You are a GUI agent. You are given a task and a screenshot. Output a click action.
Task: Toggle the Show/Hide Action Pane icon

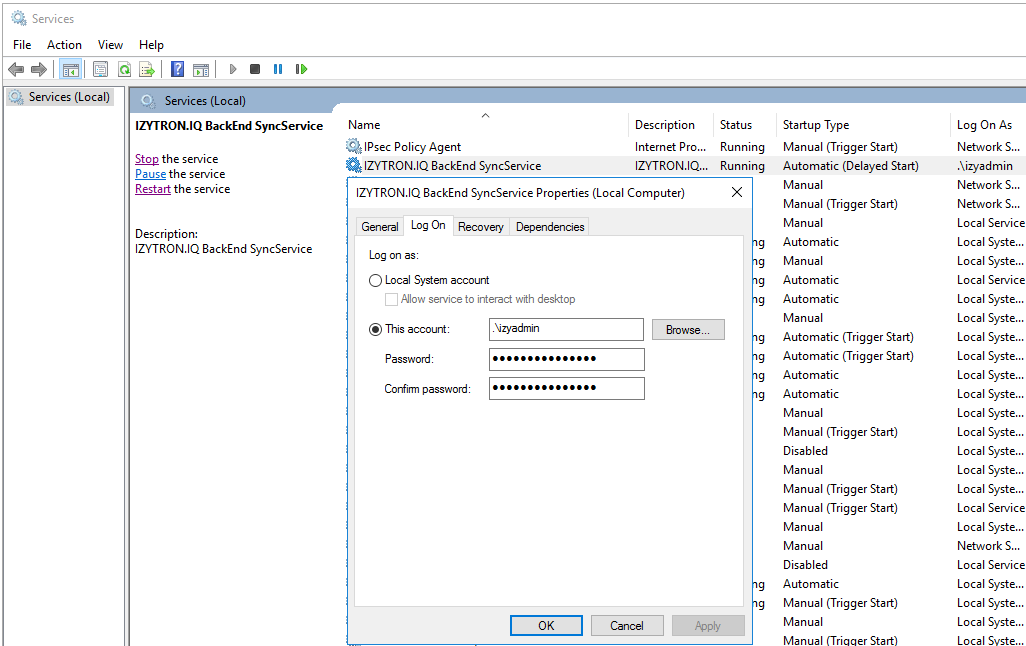(x=202, y=69)
